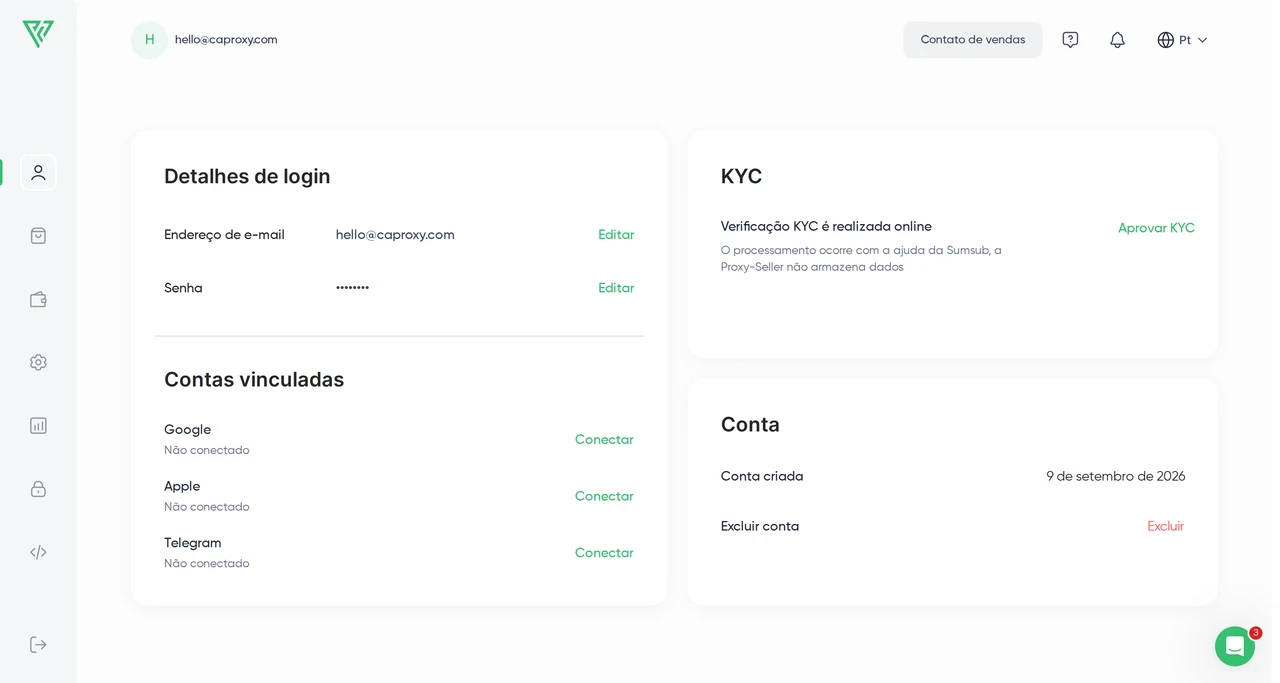Image resolution: width=1280 pixels, height=683 pixels.
Task: Open the live chat widget bubble
Action: click(x=1235, y=646)
